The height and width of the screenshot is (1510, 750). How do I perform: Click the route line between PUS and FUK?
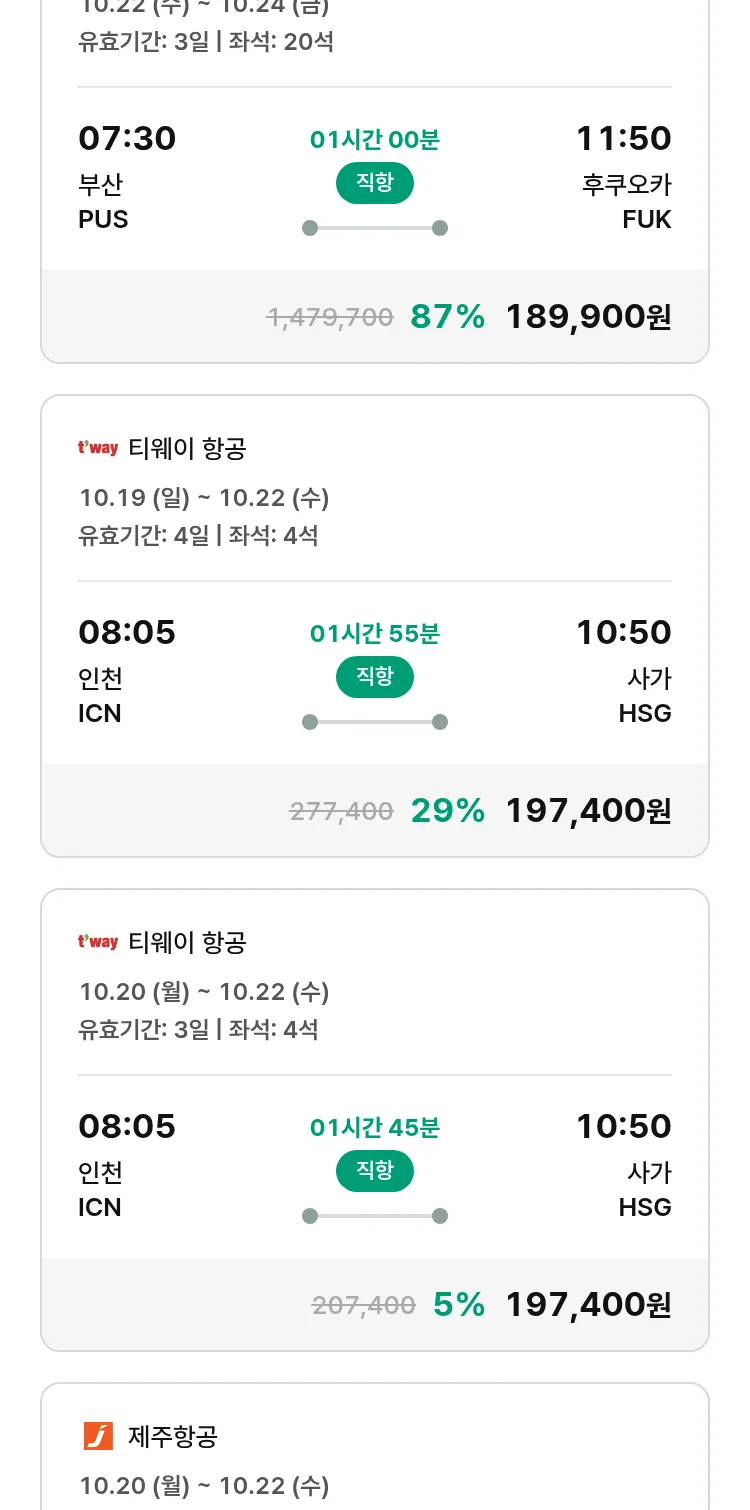374,228
